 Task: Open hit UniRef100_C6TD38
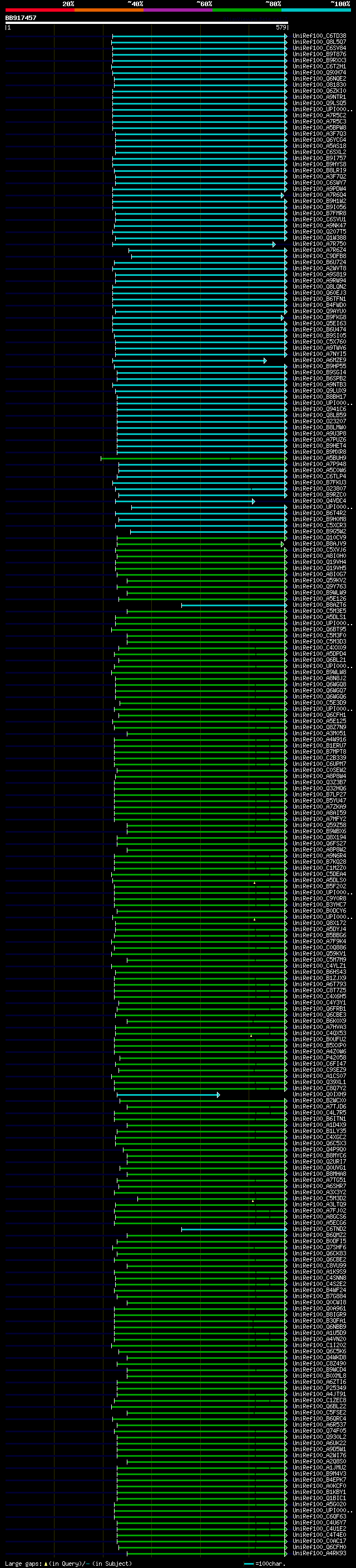coord(319,36)
